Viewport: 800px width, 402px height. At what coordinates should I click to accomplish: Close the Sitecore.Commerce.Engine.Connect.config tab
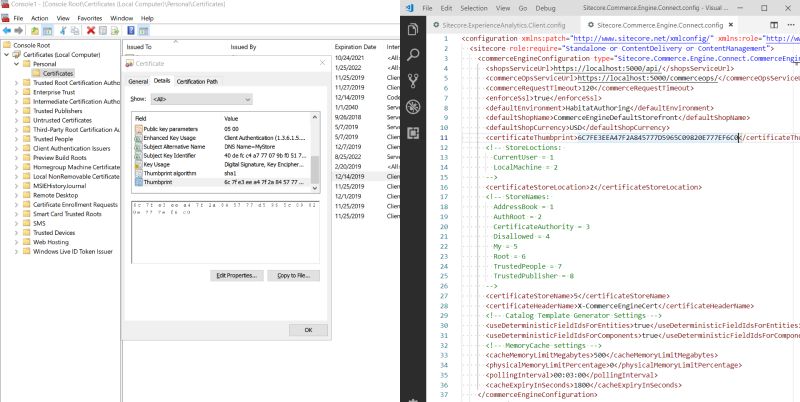731,25
